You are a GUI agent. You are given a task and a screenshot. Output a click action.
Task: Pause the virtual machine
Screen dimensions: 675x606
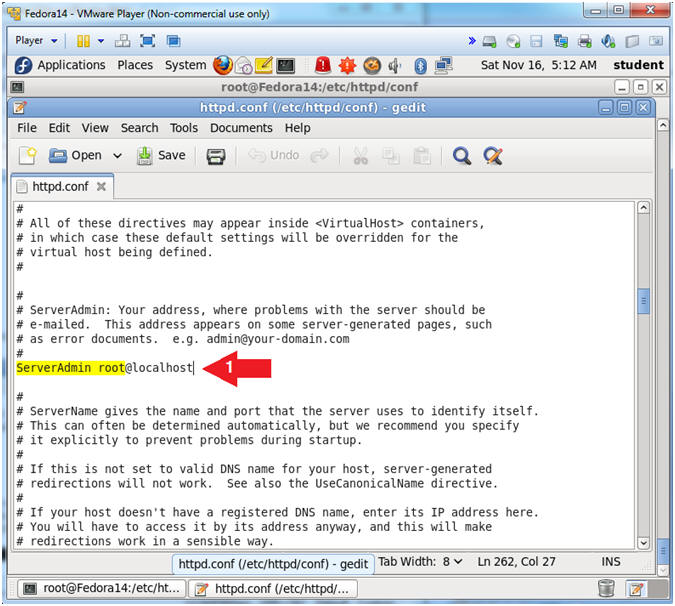[x=84, y=41]
